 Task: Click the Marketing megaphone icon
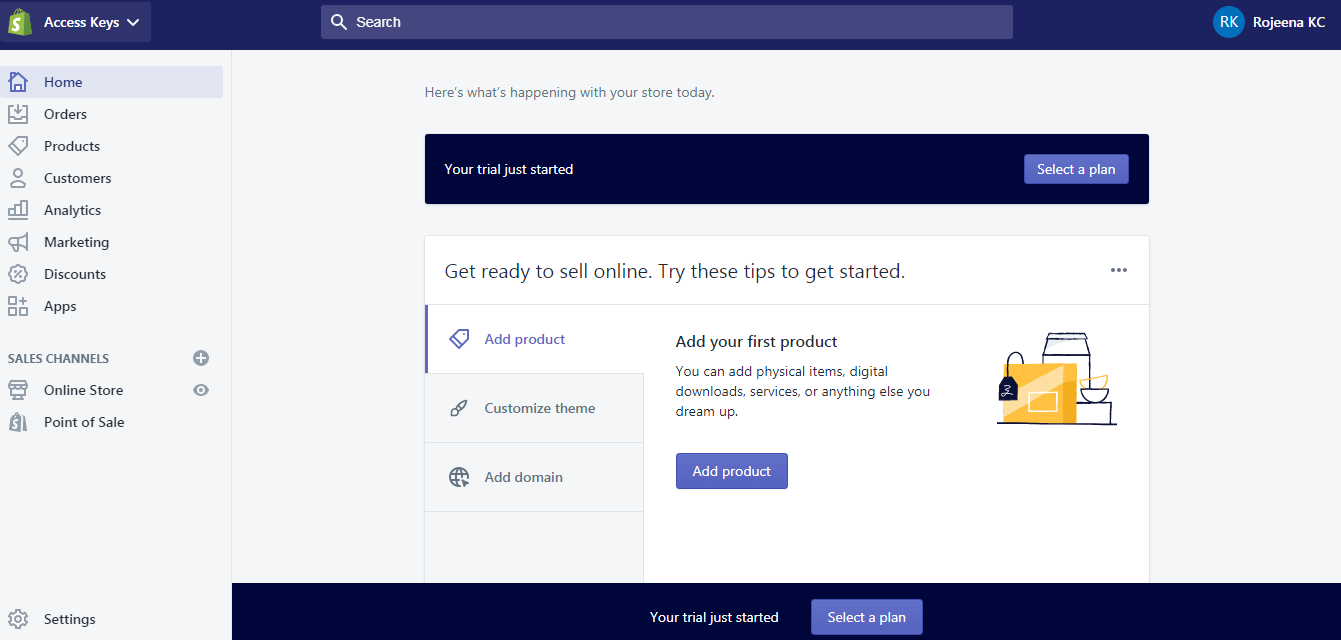[18, 242]
